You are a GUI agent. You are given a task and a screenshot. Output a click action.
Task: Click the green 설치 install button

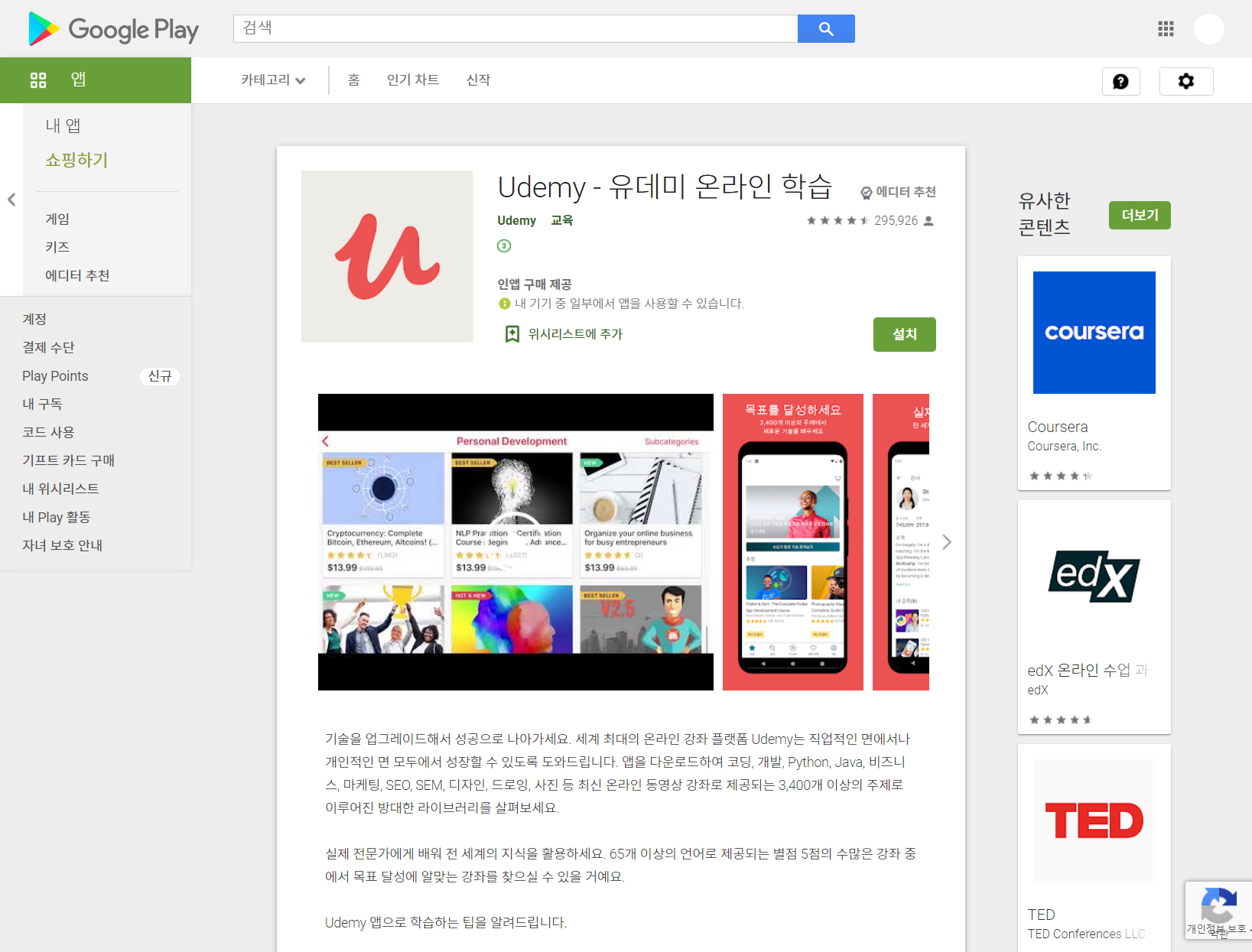(905, 334)
